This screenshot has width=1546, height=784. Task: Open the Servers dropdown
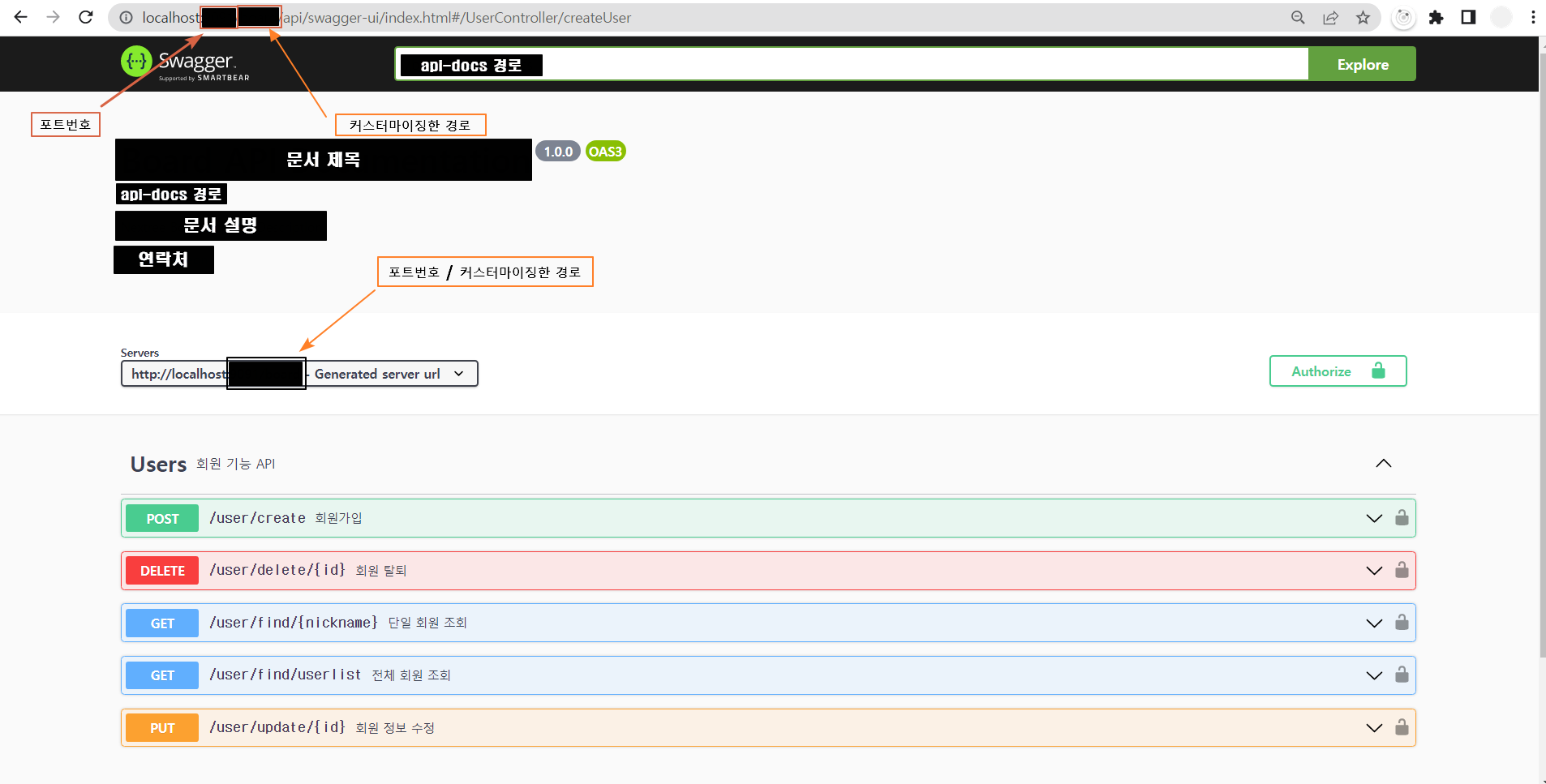tap(299, 374)
